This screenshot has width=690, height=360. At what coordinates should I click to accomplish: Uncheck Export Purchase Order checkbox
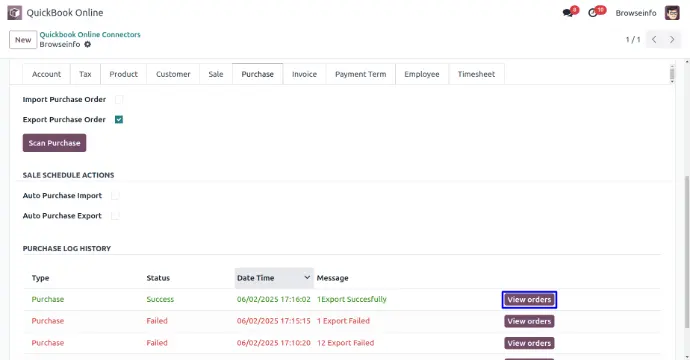point(119,119)
